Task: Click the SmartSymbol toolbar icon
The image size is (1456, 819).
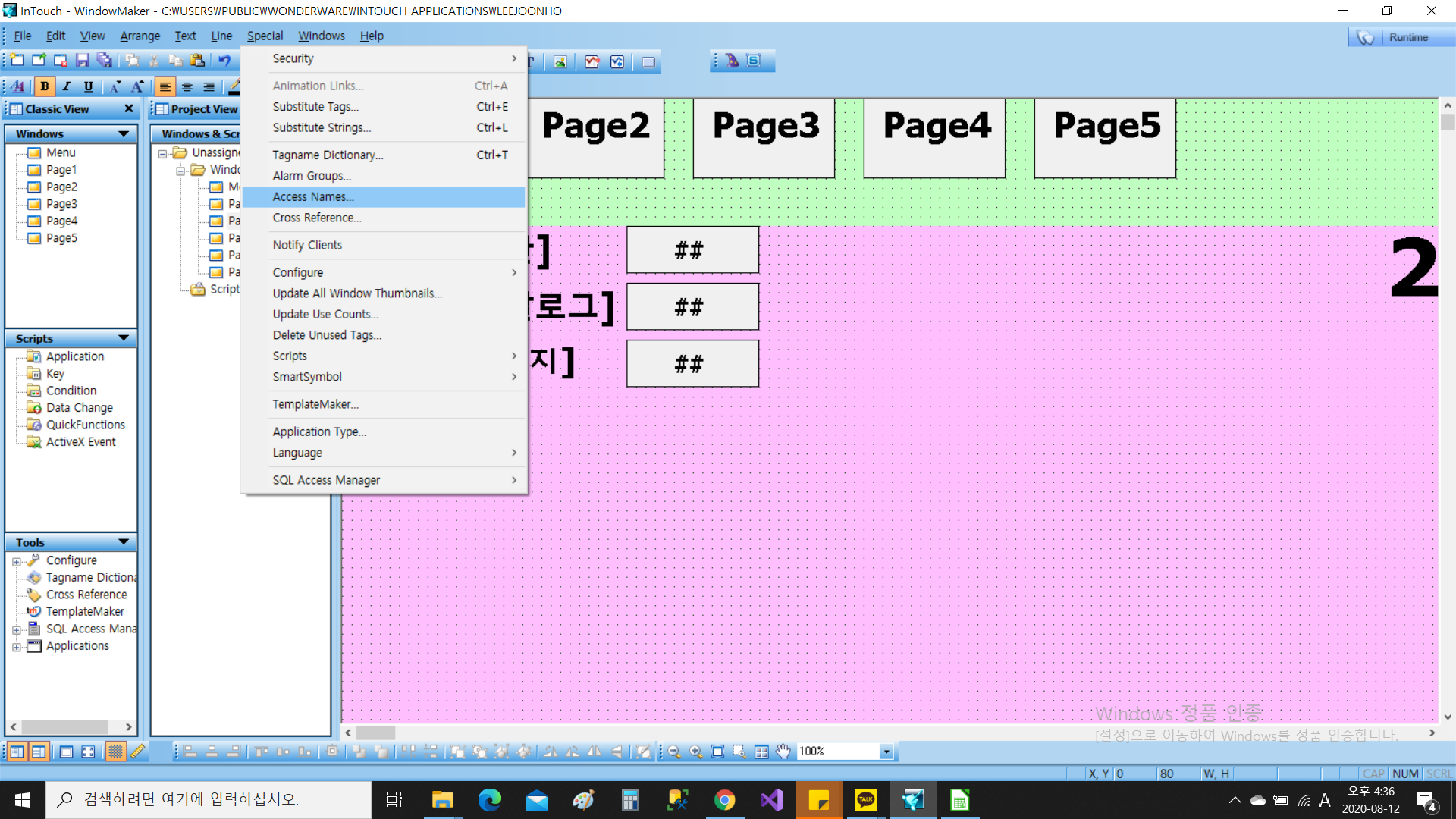Action: (754, 61)
